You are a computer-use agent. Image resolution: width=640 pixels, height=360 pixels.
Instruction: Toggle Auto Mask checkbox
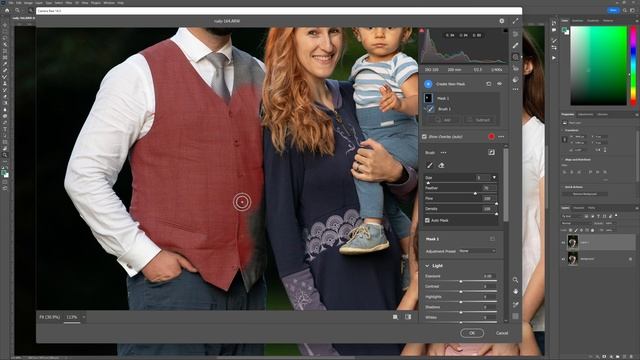427,220
